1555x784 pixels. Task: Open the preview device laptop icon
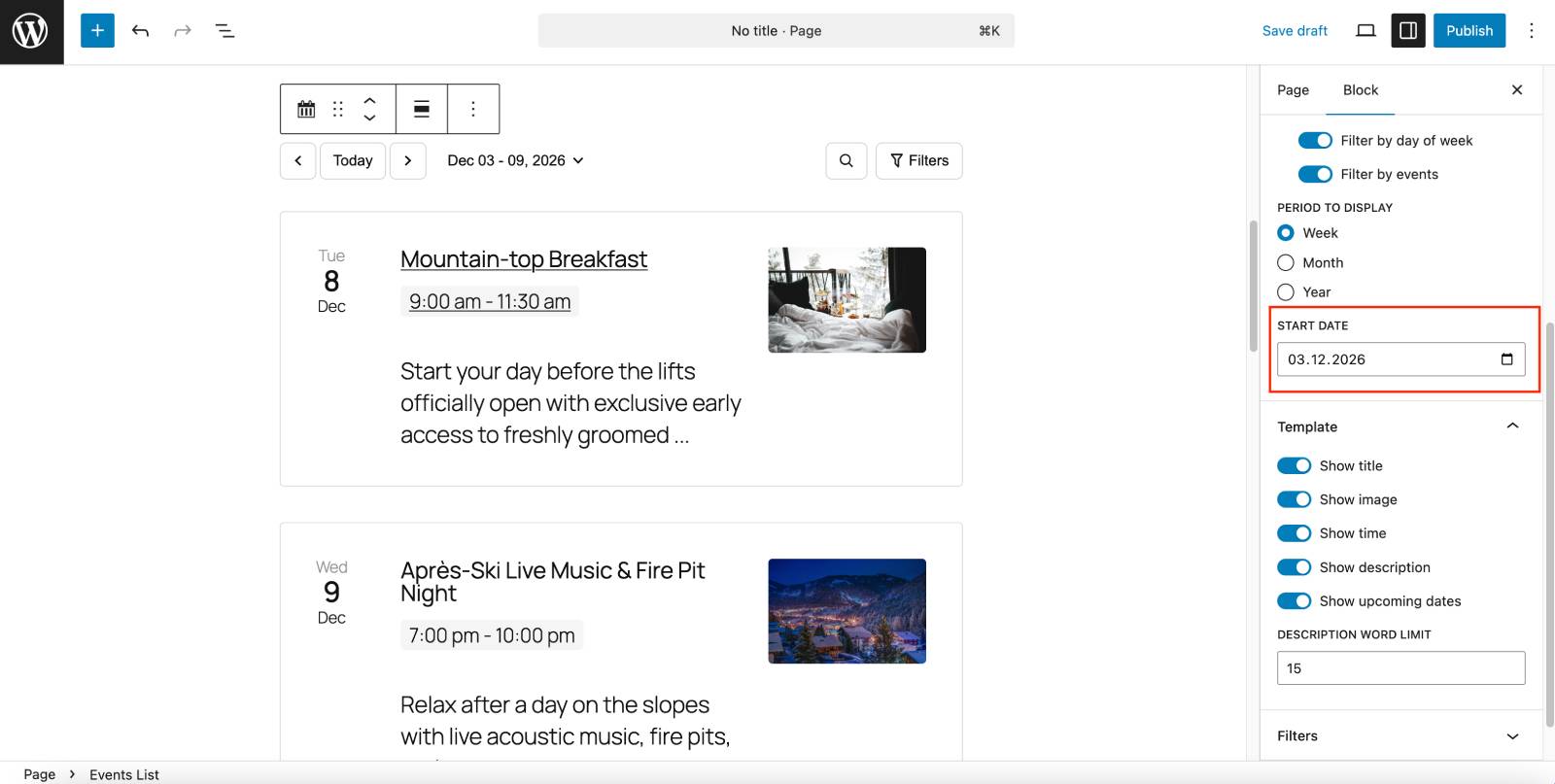click(x=1365, y=31)
